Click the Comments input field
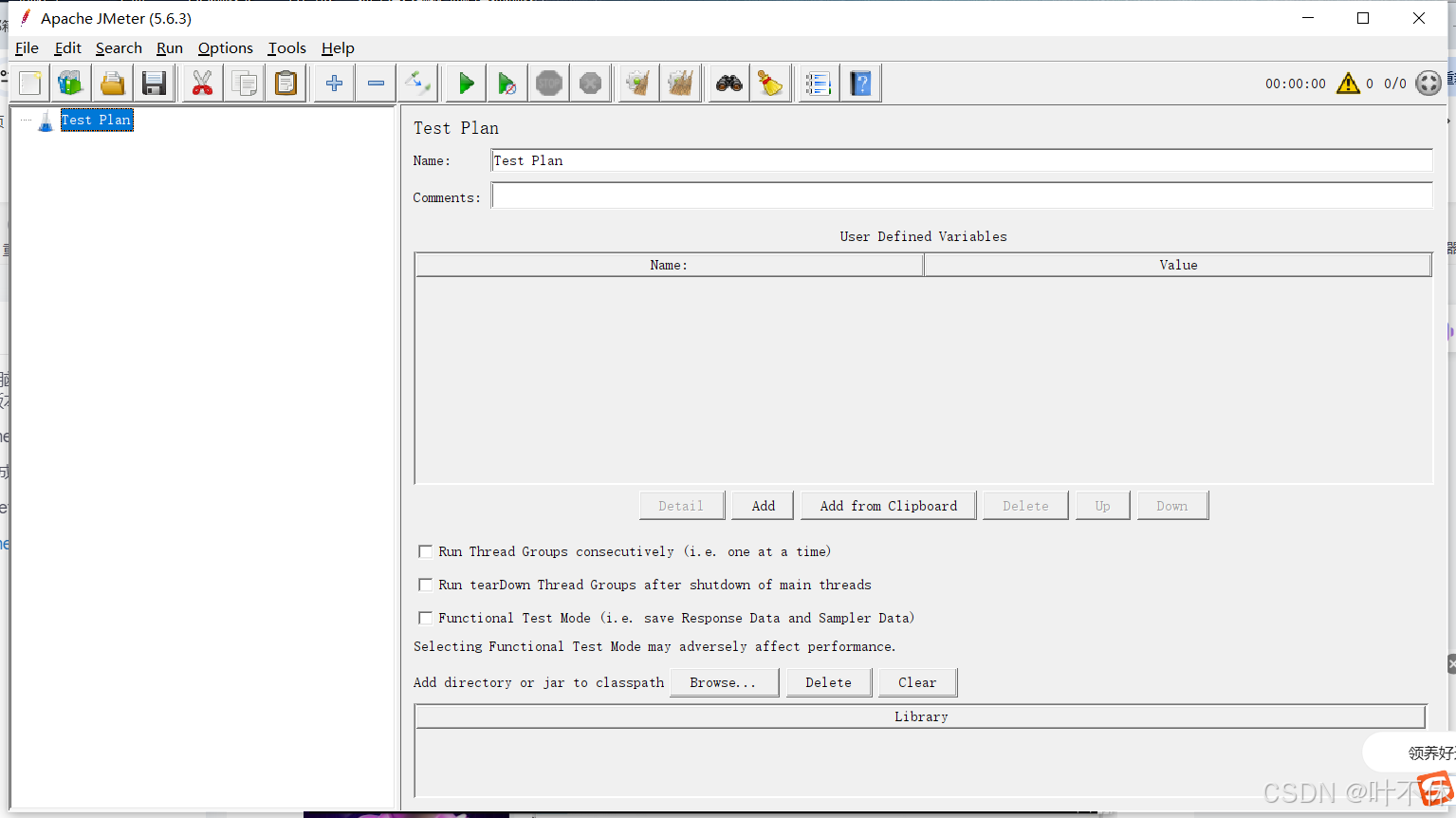The image size is (1456, 818). 962,196
